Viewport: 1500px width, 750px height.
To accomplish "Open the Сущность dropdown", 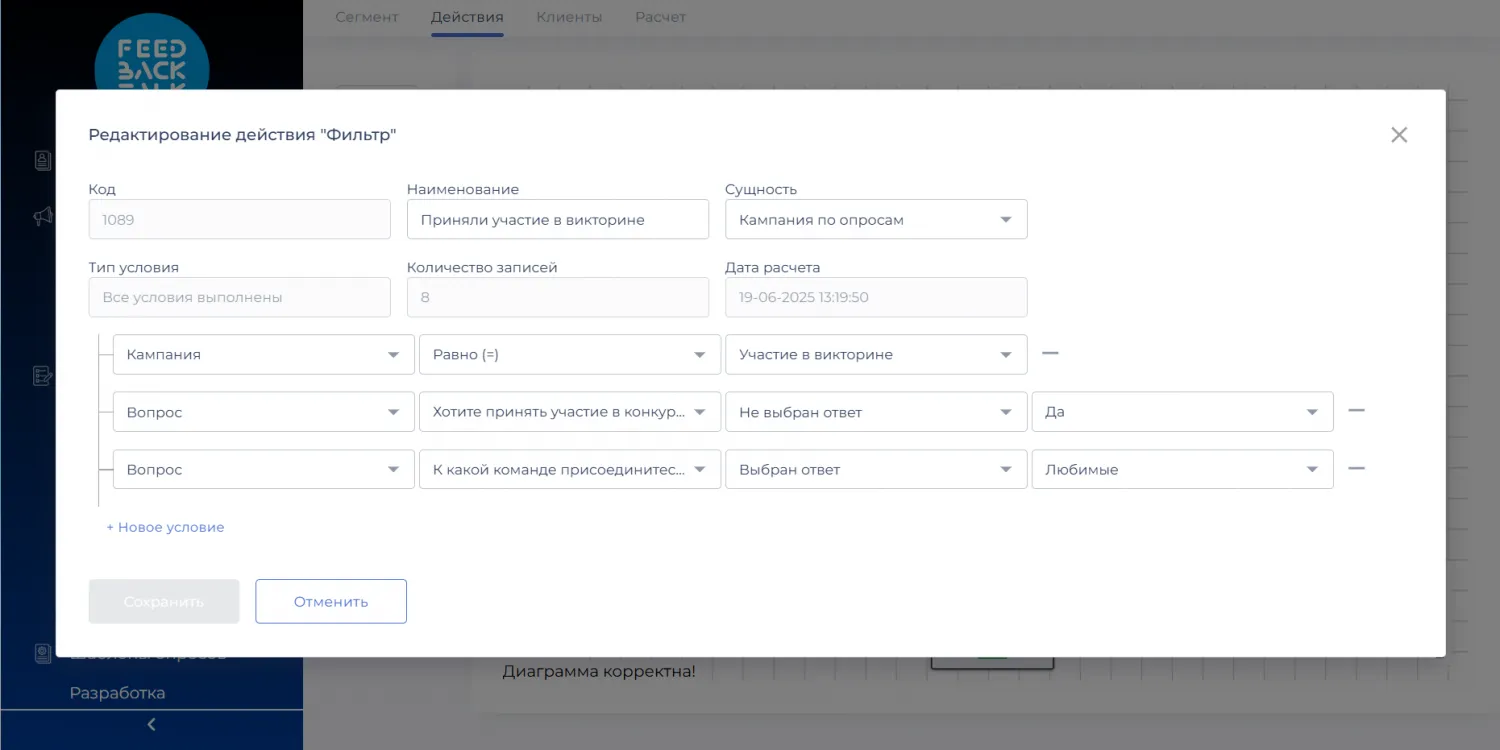I will click(x=875, y=220).
